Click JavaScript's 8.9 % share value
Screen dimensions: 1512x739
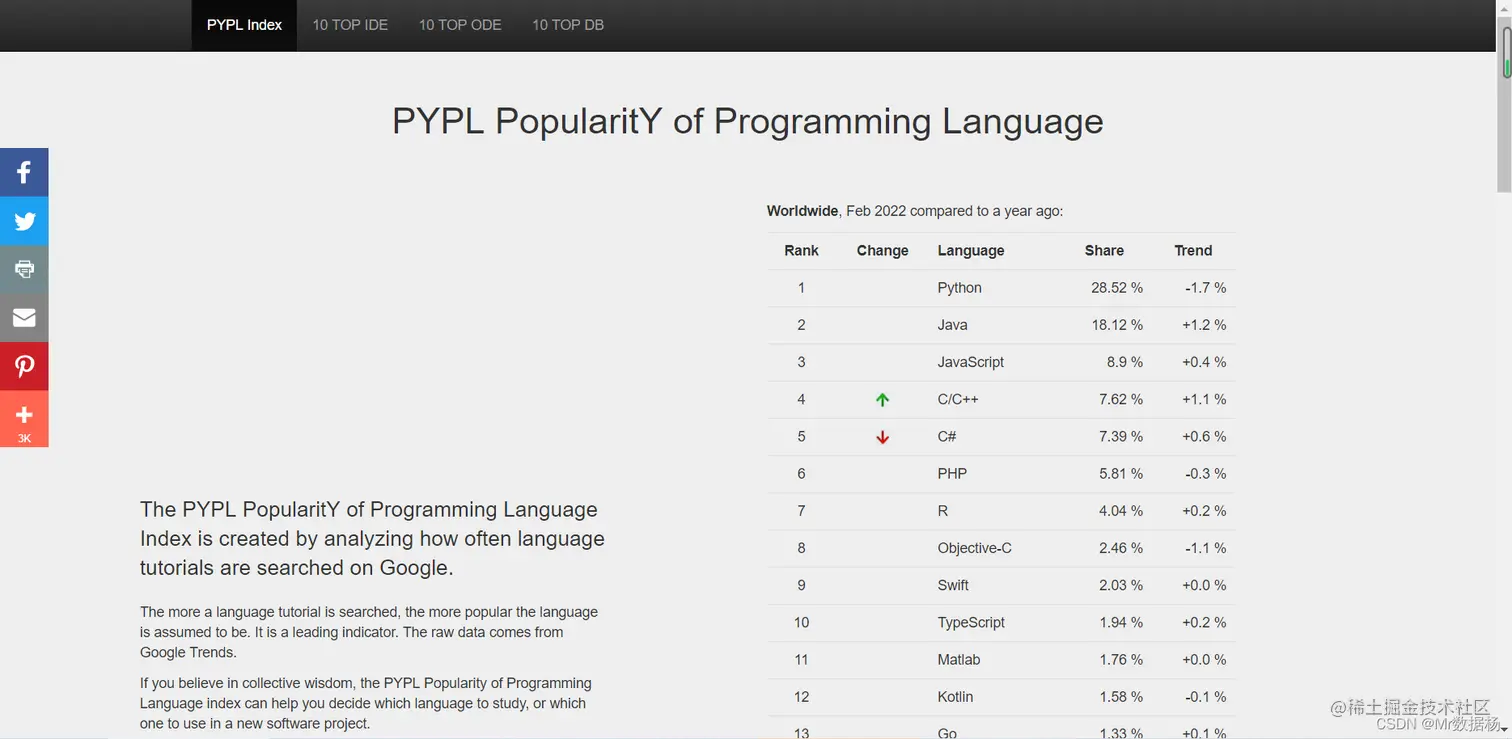pos(1125,362)
